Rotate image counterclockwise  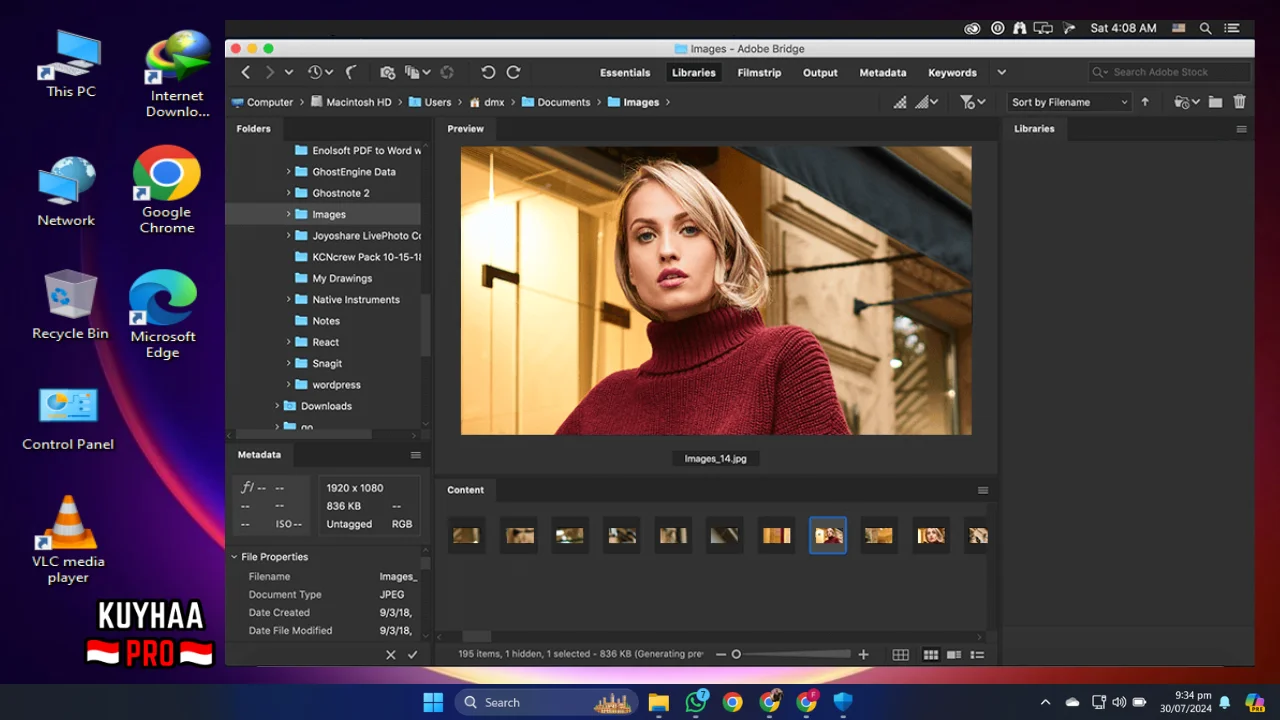488,72
